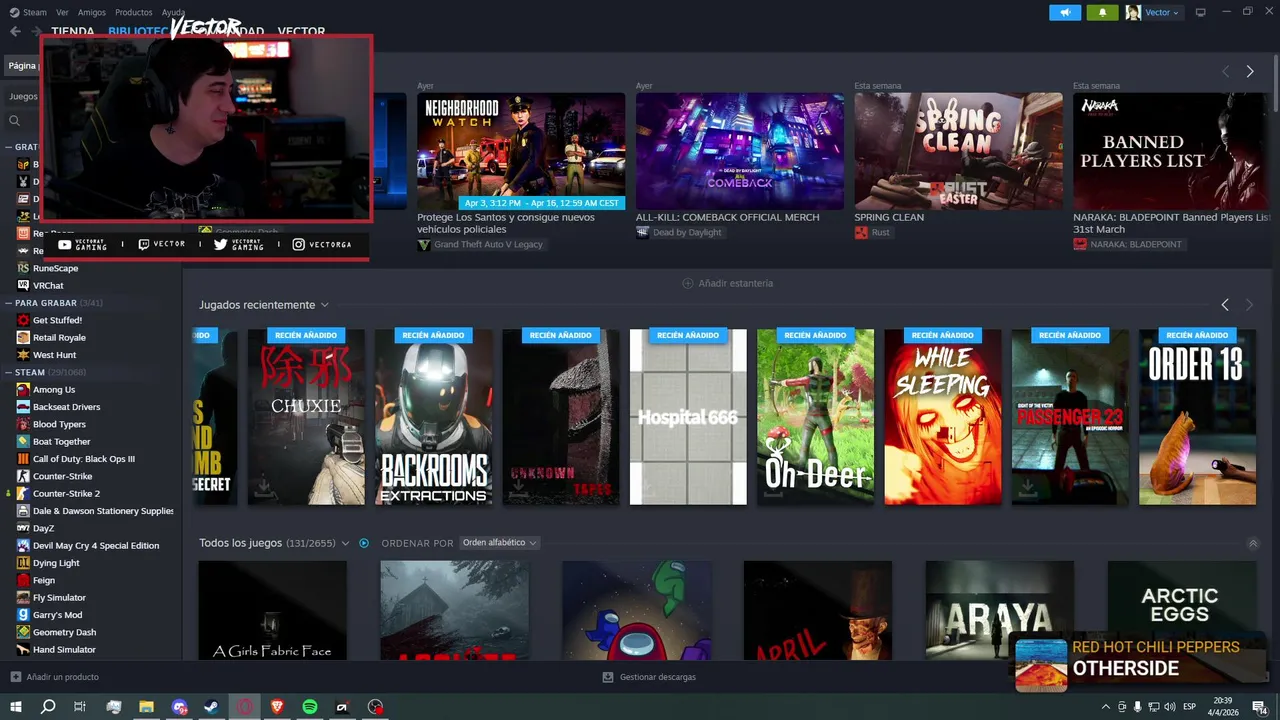The height and width of the screenshot is (720, 1280).
Task: Switch to Big Picture mode monitor icon
Action: tap(1201, 12)
